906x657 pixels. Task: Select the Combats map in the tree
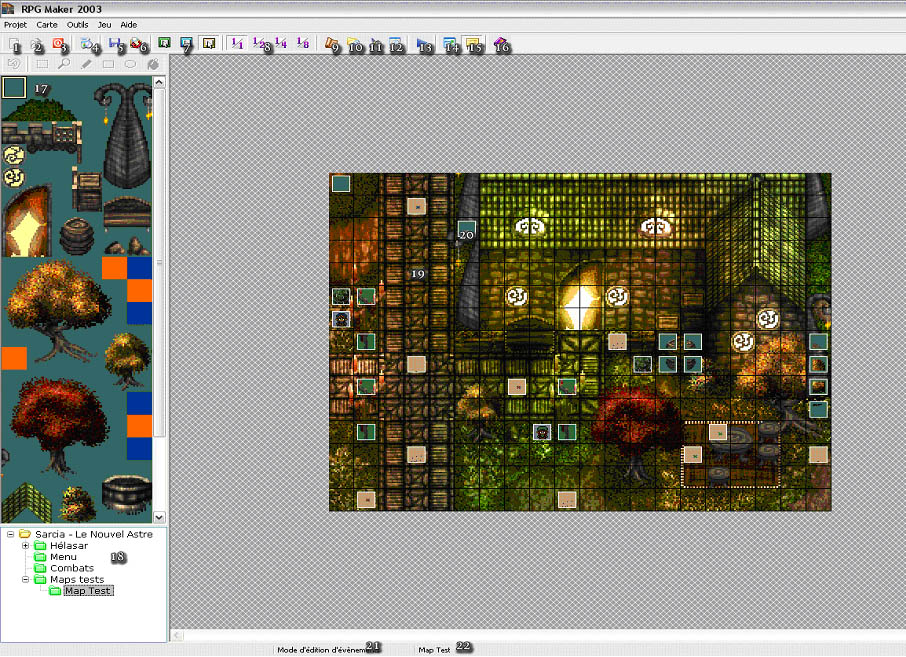(x=72, y=568)
